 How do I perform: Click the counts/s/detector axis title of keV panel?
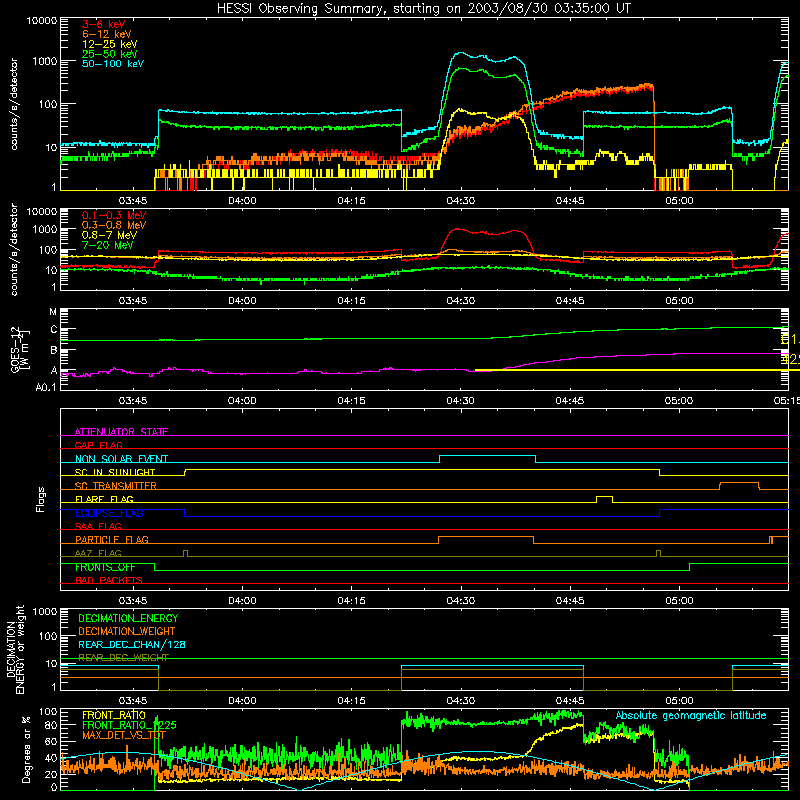[x=14, y=104]
